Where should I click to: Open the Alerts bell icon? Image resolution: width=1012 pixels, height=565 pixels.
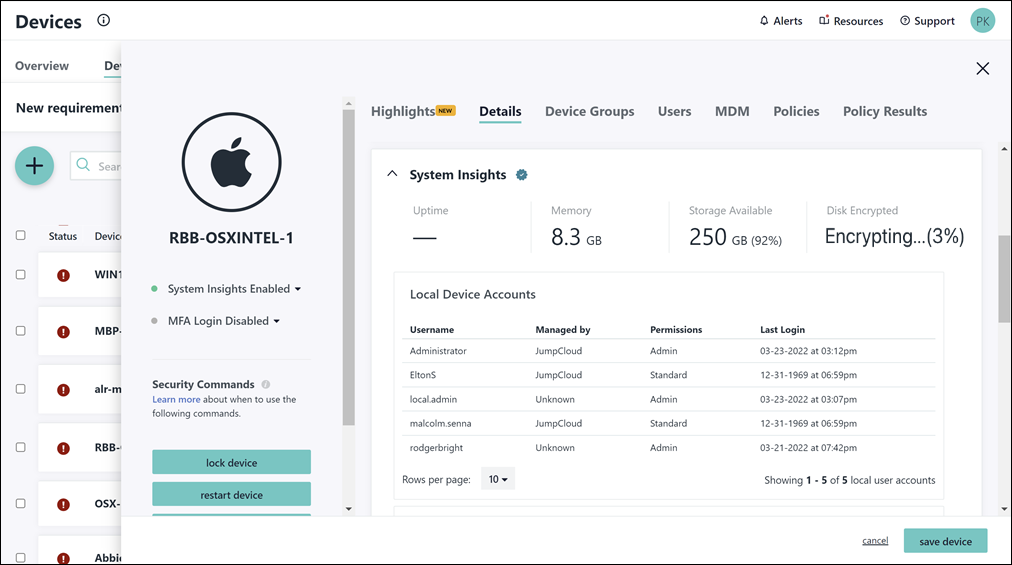[x=765, y=21]
